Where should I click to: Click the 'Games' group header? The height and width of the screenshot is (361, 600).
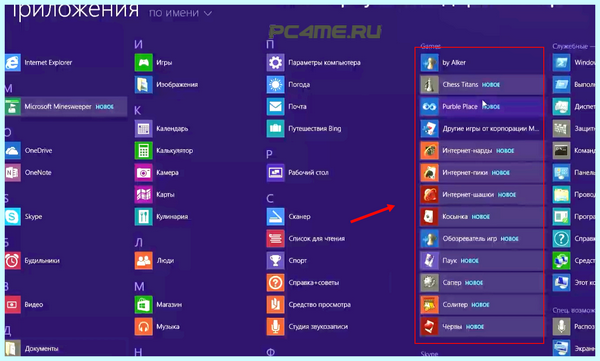430,46
